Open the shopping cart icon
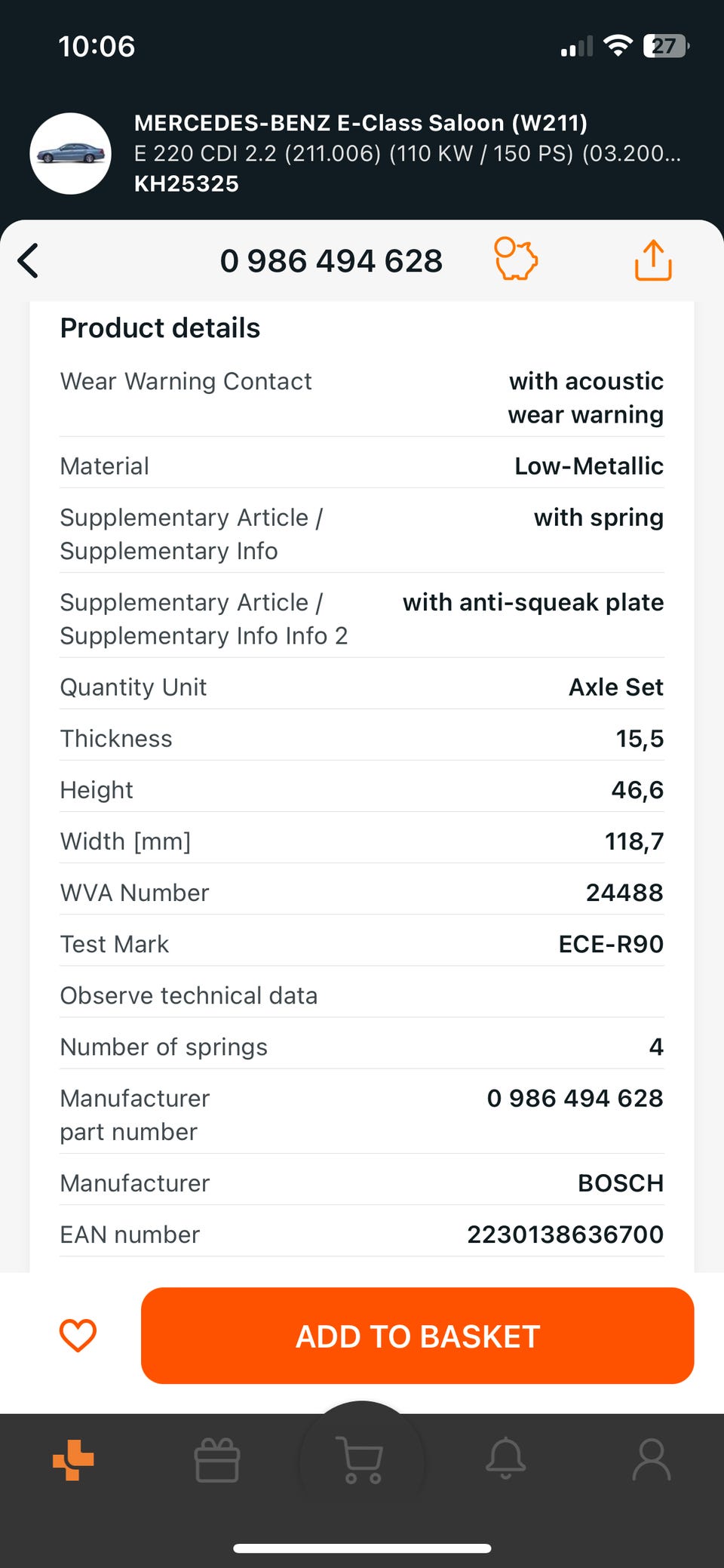 (361, 1461)
